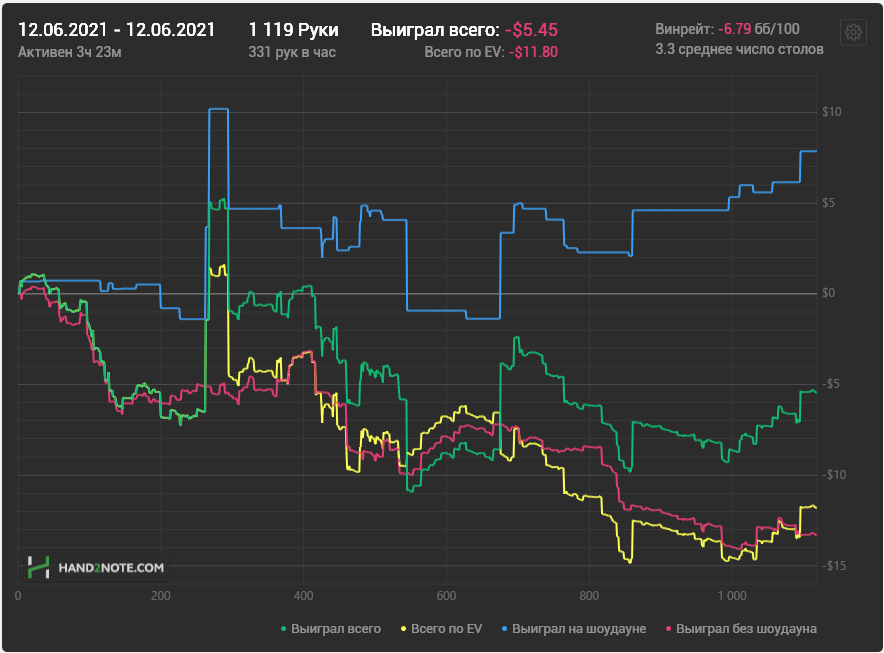Click the winrate value -6.79 бб/100

coord(758,29)
